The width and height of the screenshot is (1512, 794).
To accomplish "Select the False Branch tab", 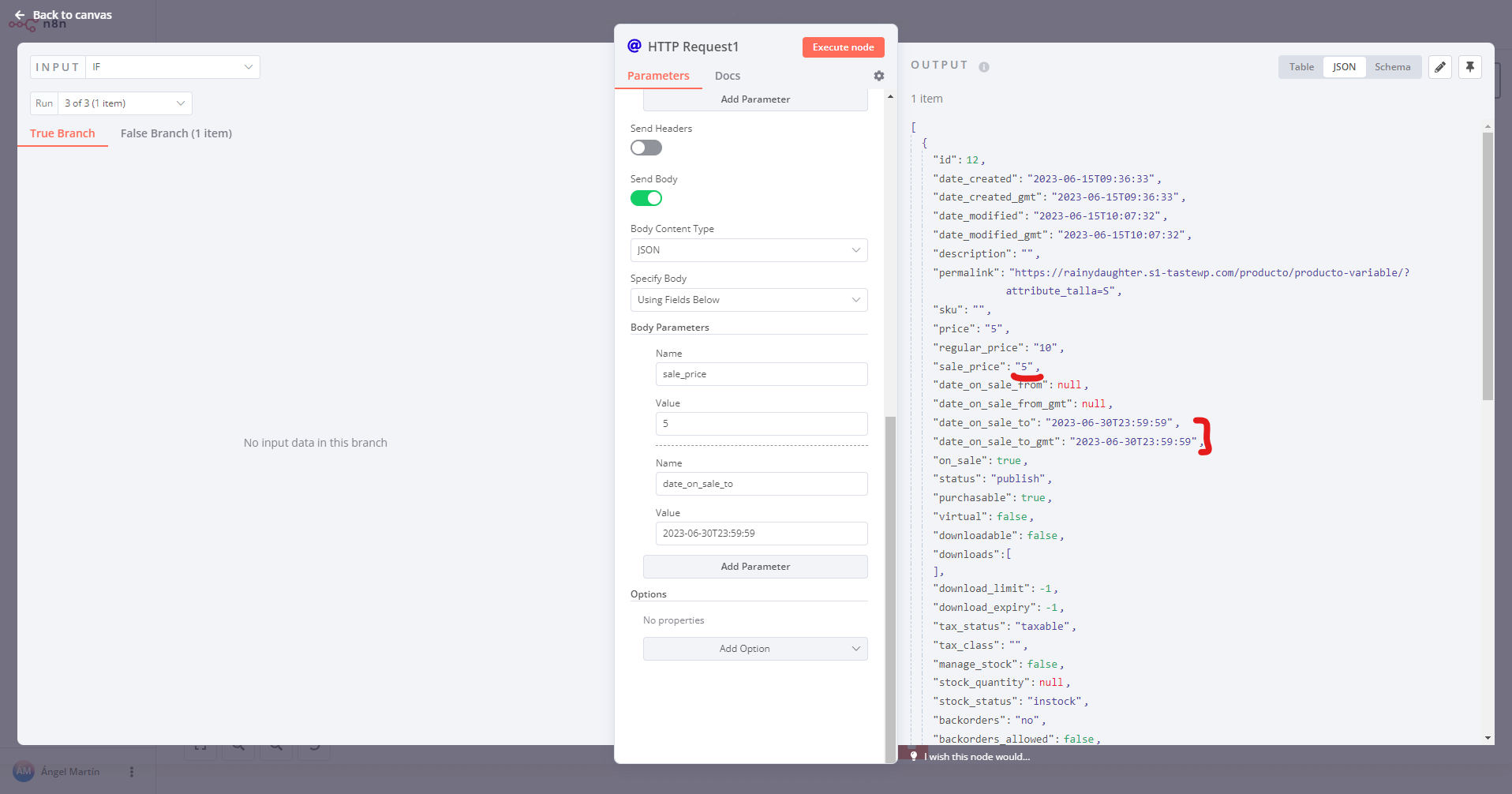I will (x=176, y=133).
